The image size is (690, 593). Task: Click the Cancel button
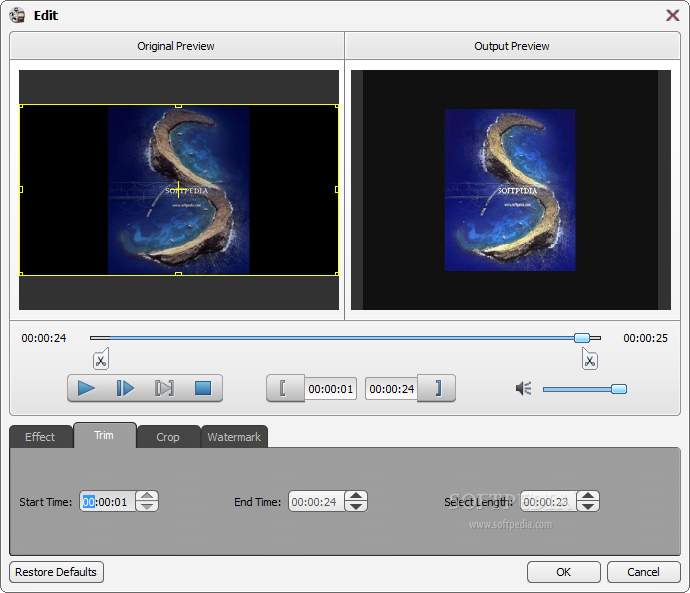point(643,572)
